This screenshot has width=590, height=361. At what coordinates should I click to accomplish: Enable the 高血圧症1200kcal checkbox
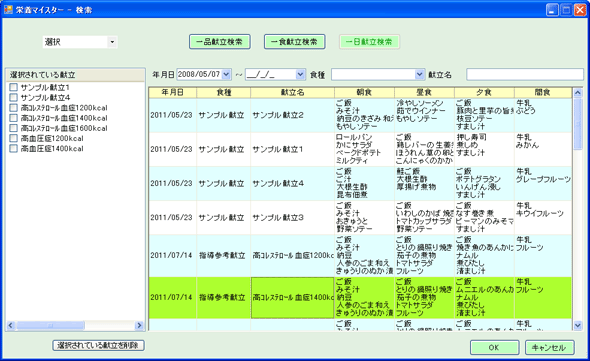[14, 138]
